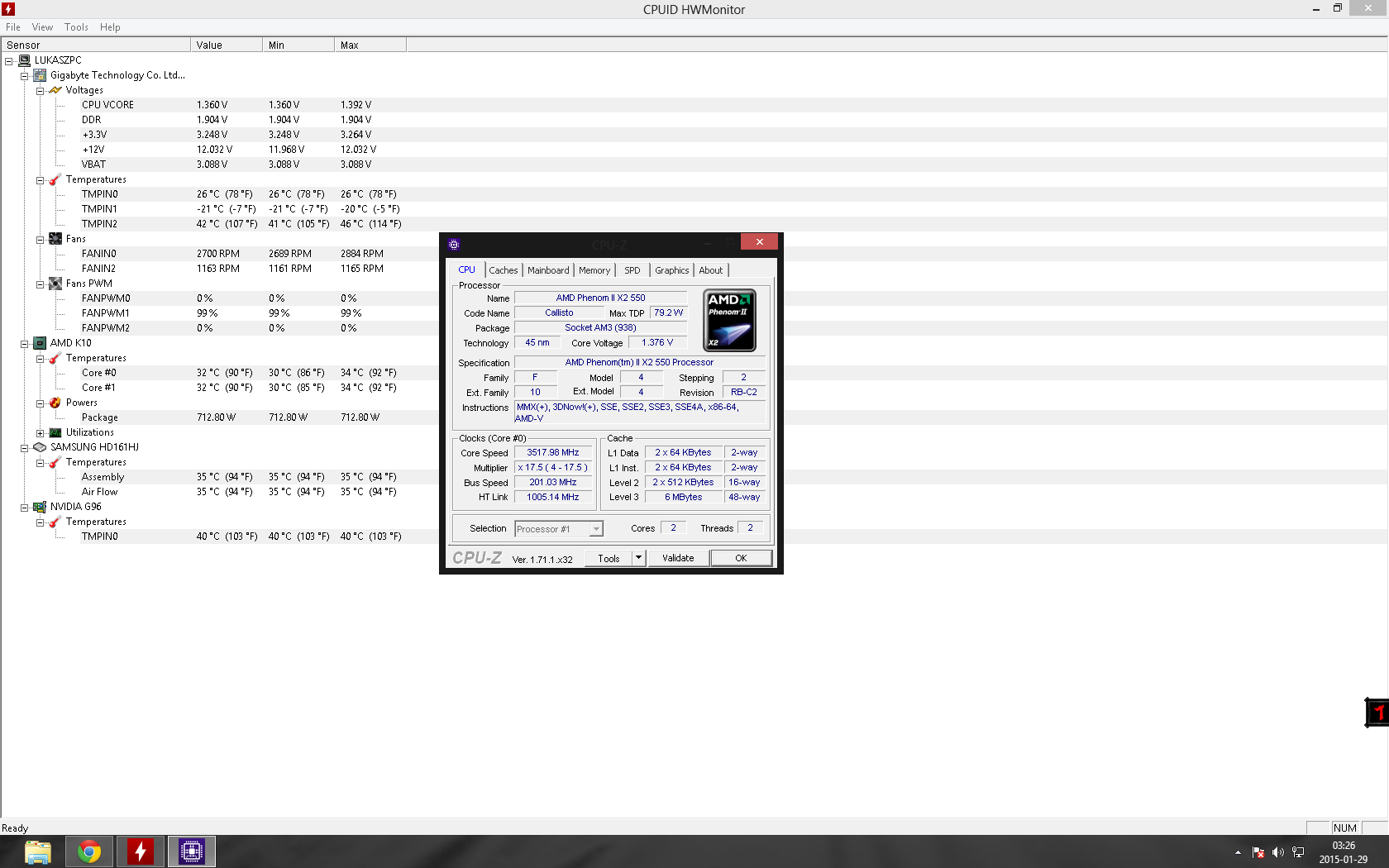Click the Tools button in CPU-Z

[609, 558]
